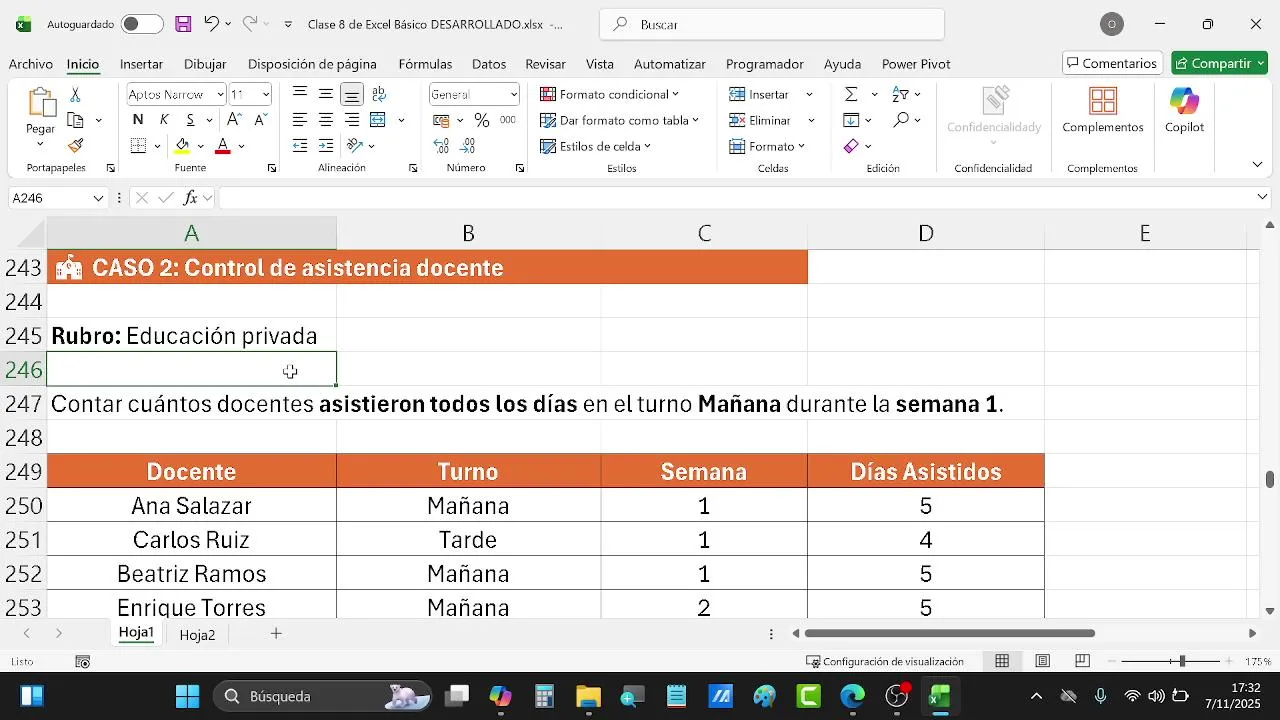Open the font name dropdown Aptos Narrow
This screenshot has height=720, width=1280.
pos(220,94)
